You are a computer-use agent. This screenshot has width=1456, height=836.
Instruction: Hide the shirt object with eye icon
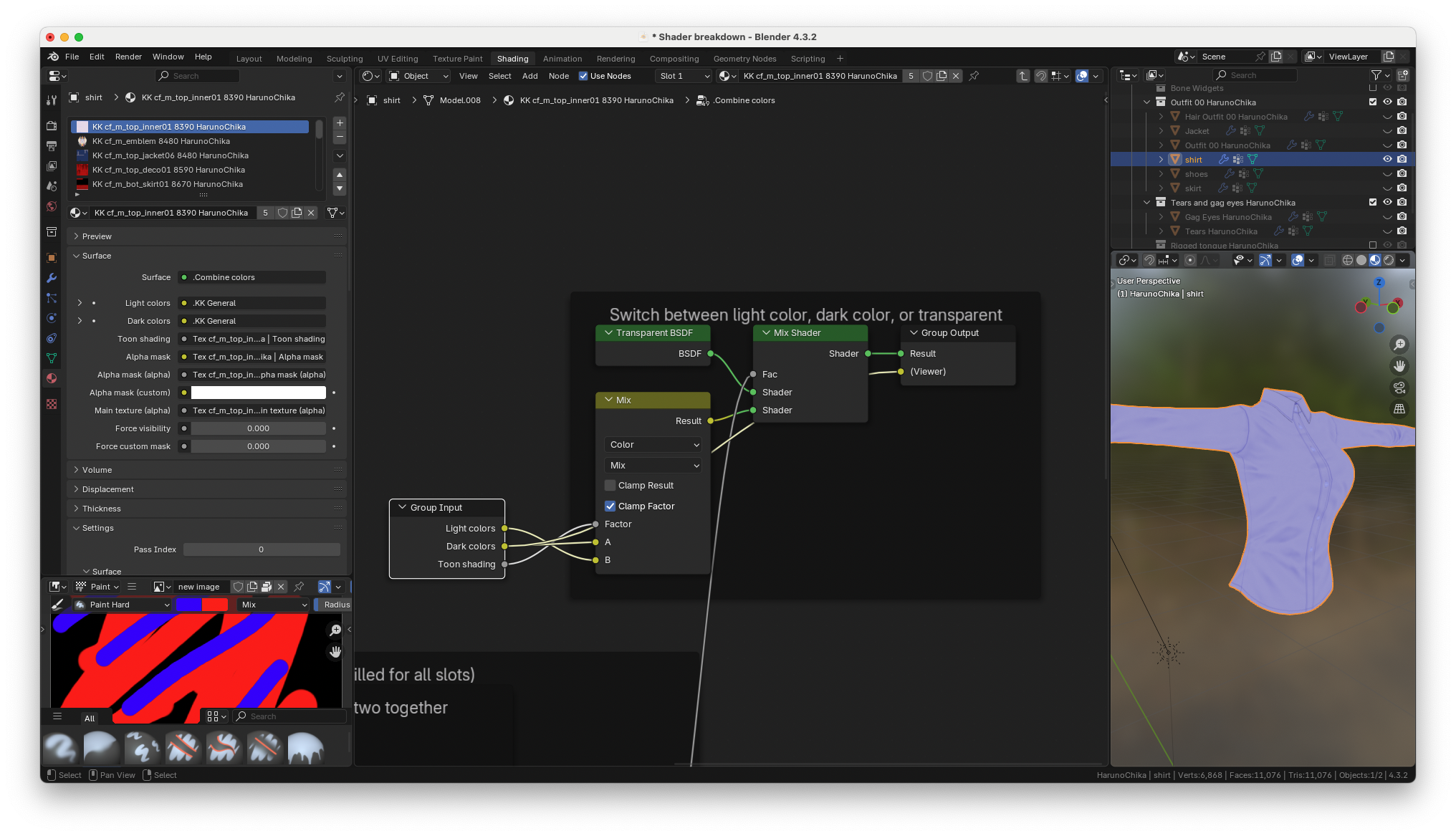point(1387,160)
